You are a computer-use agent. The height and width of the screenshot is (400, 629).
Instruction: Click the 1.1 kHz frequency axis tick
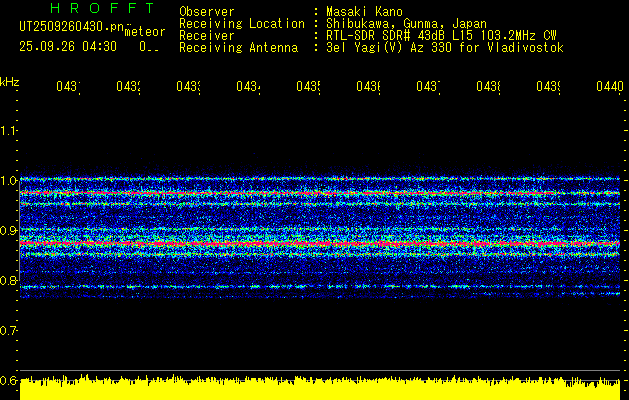(x=10, y=130)
